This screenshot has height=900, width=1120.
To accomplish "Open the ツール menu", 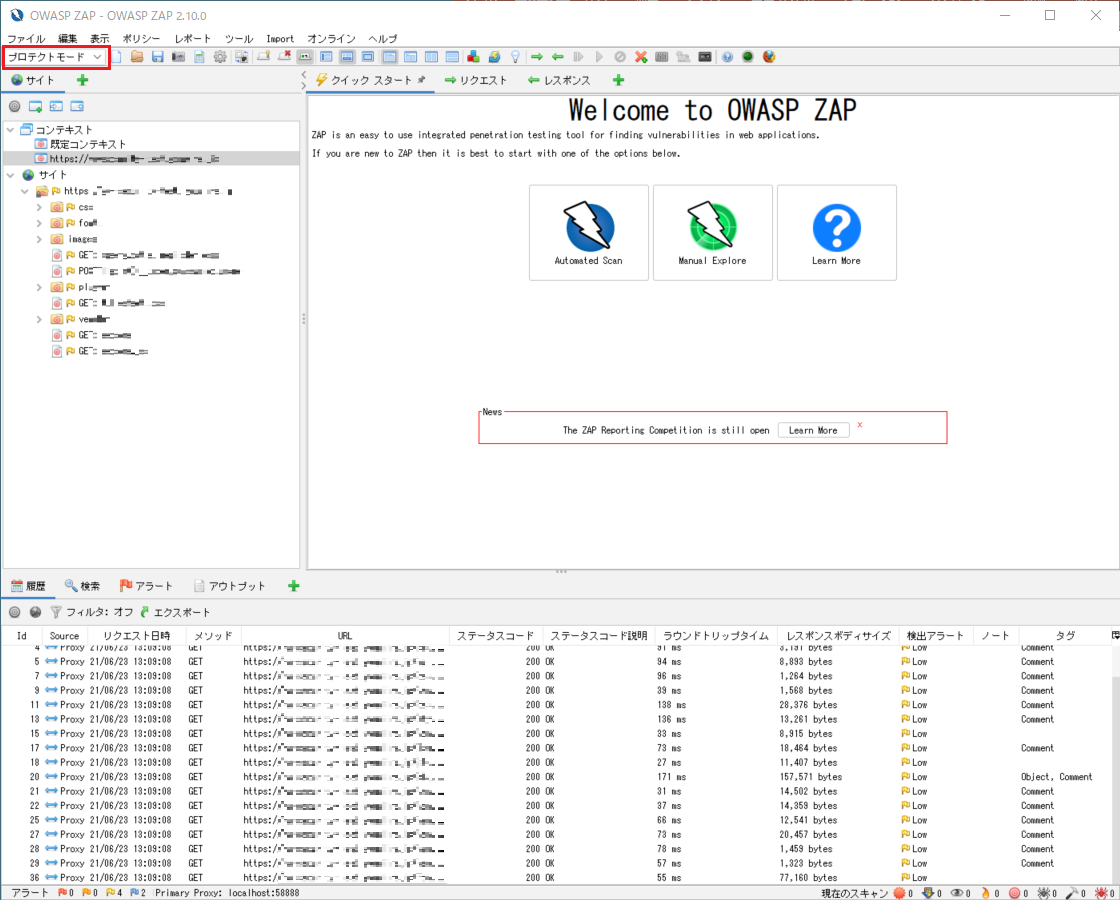I will (x=239, y=39).
